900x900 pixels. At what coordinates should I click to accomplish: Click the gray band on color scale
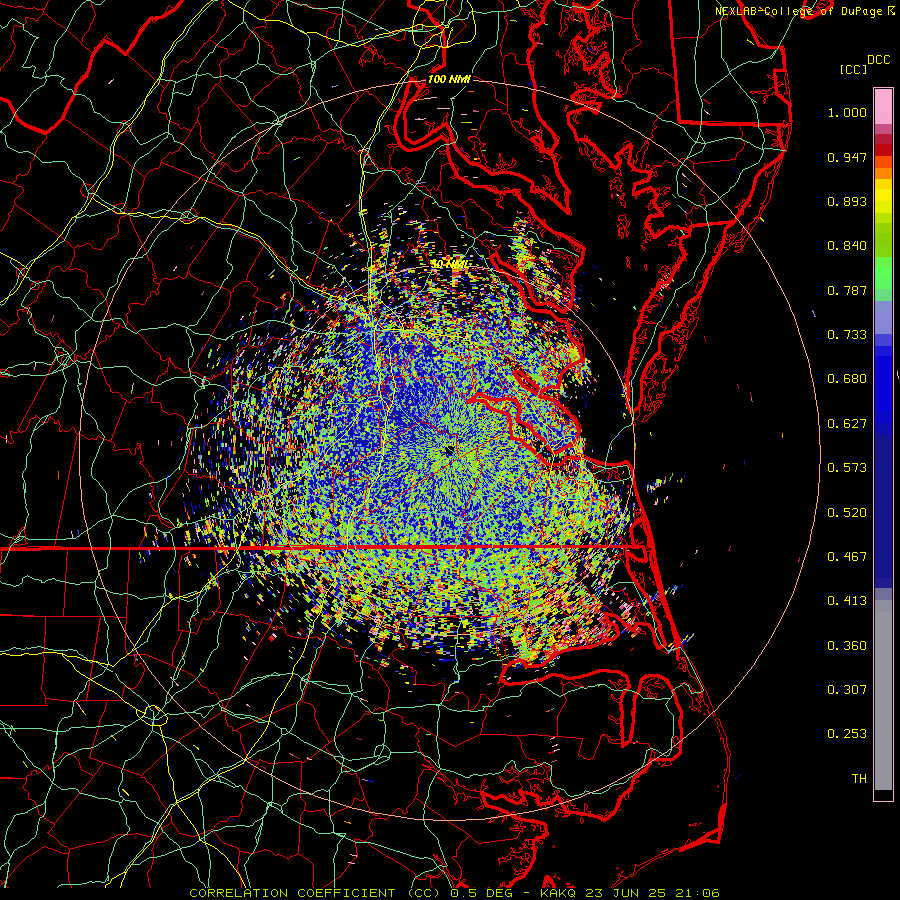pos(883,695)
